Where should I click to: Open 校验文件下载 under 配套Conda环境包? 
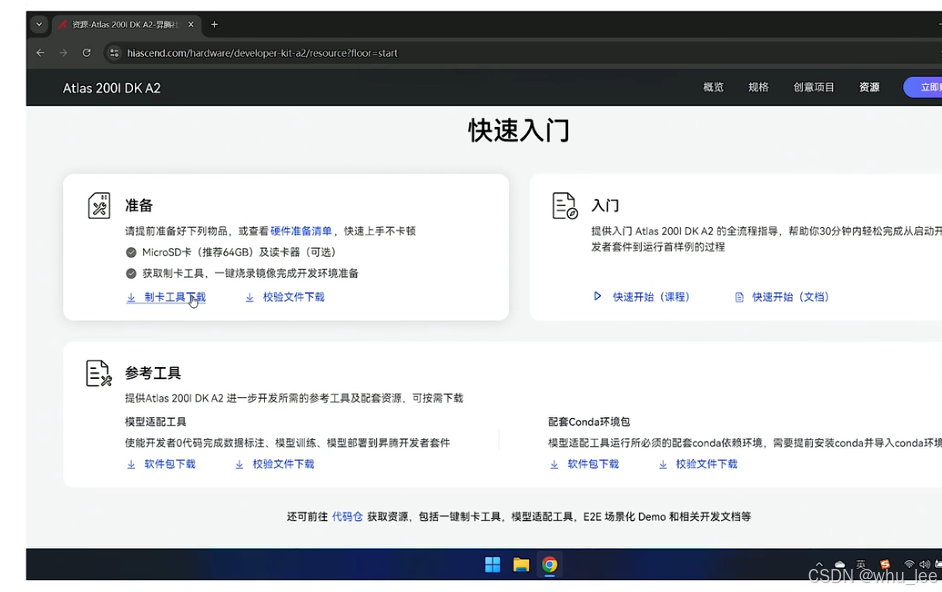coord(706,464)
